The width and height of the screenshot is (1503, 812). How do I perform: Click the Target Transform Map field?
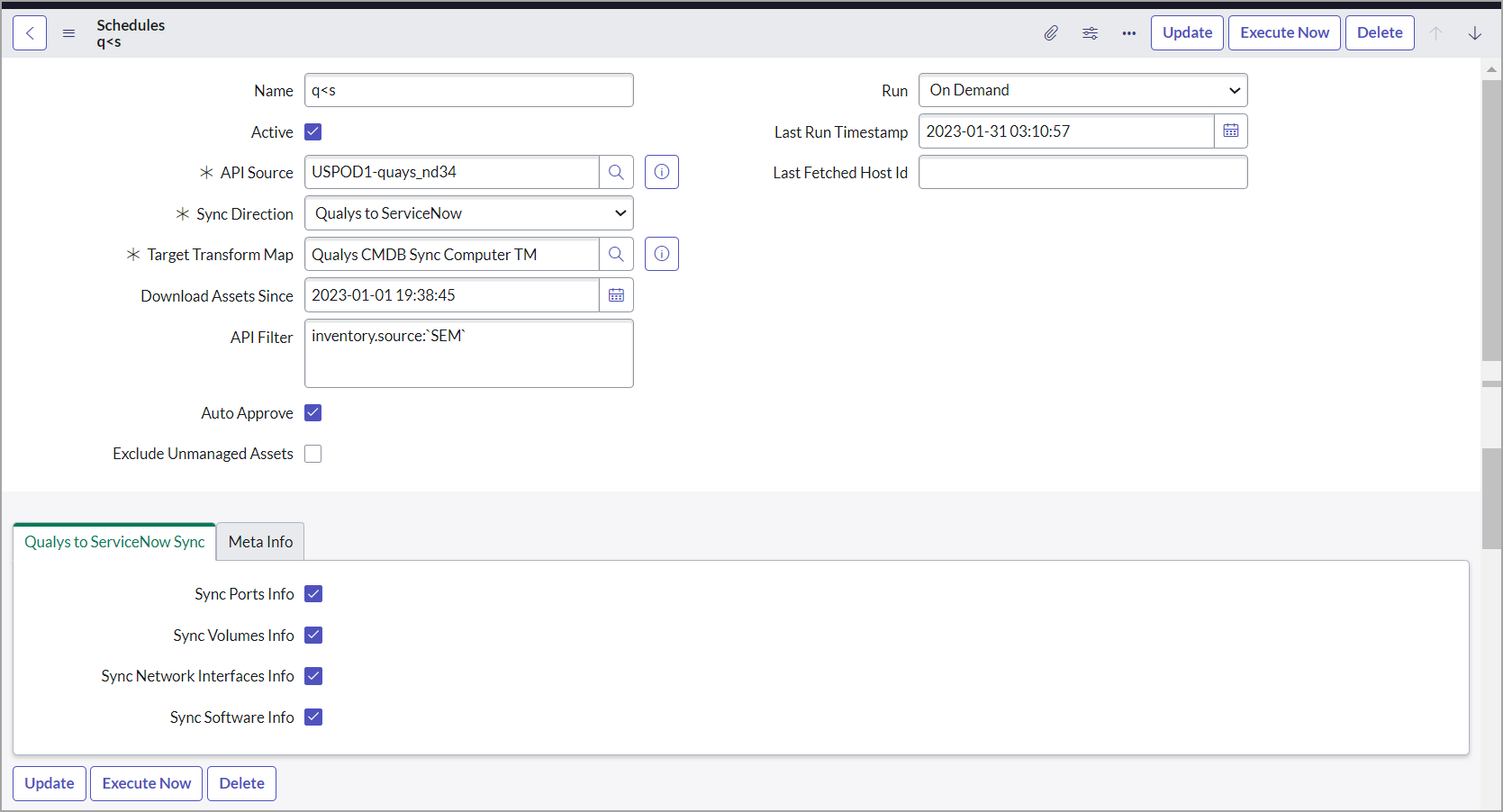[x=452, y=255]
